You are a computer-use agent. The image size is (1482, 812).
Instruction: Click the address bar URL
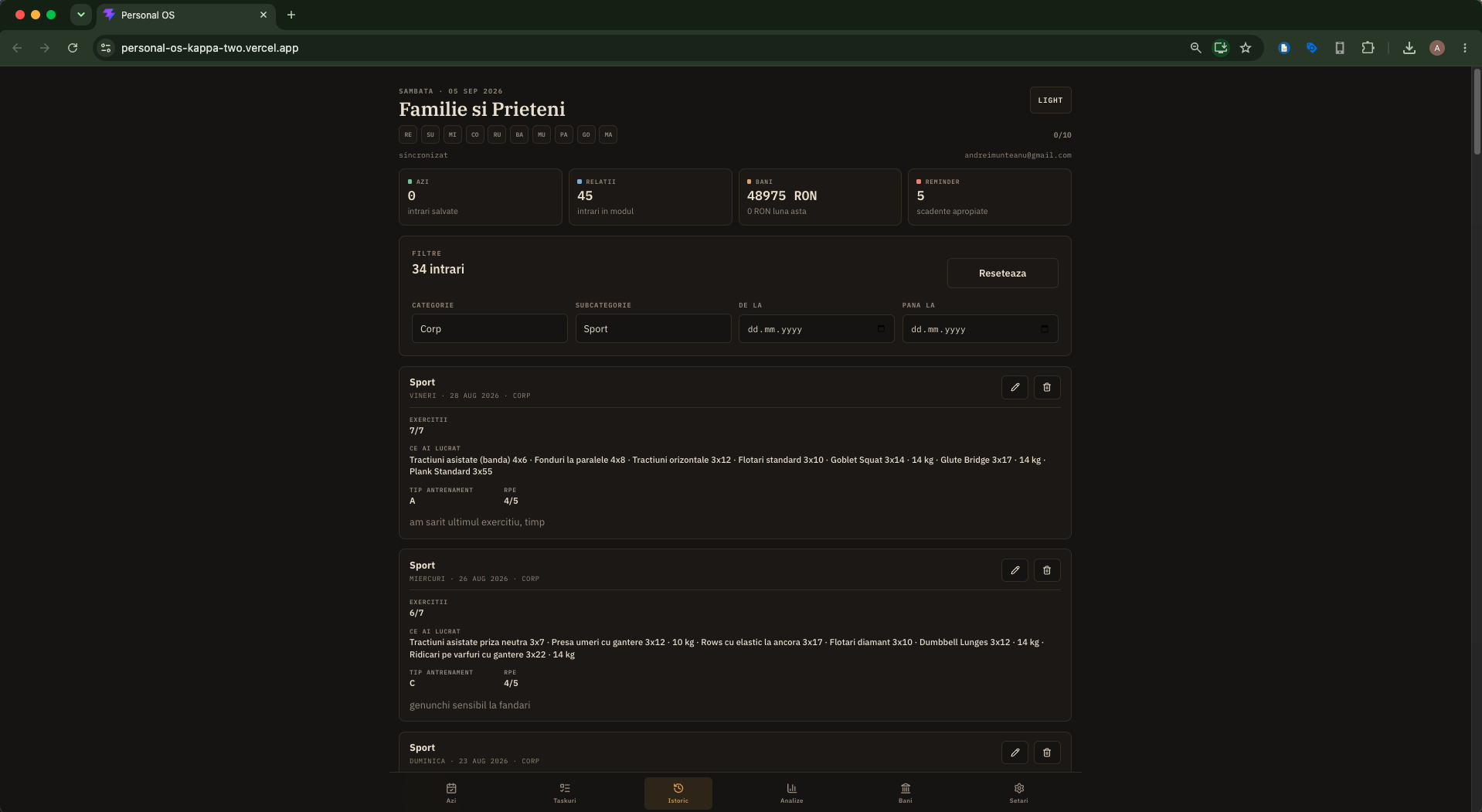[x=210, y=48]
